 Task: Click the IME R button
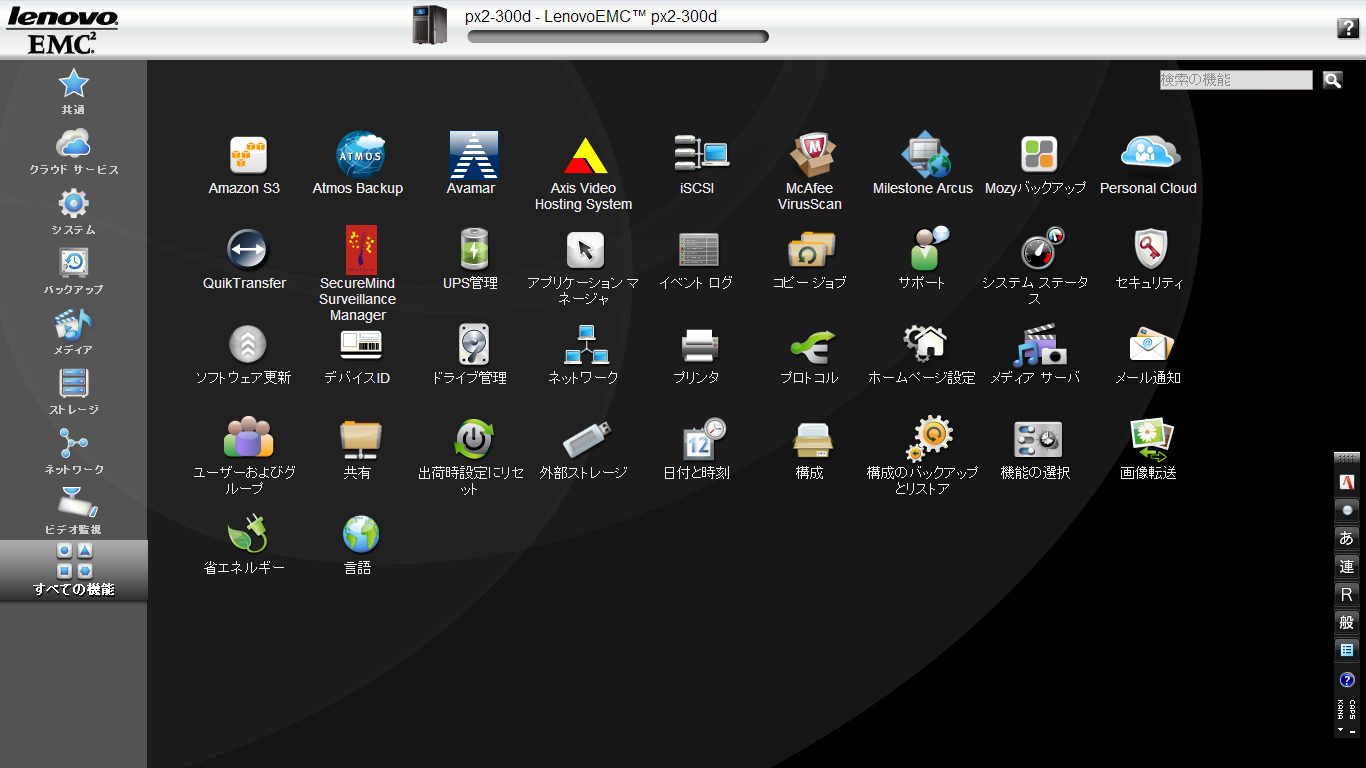1346,594
